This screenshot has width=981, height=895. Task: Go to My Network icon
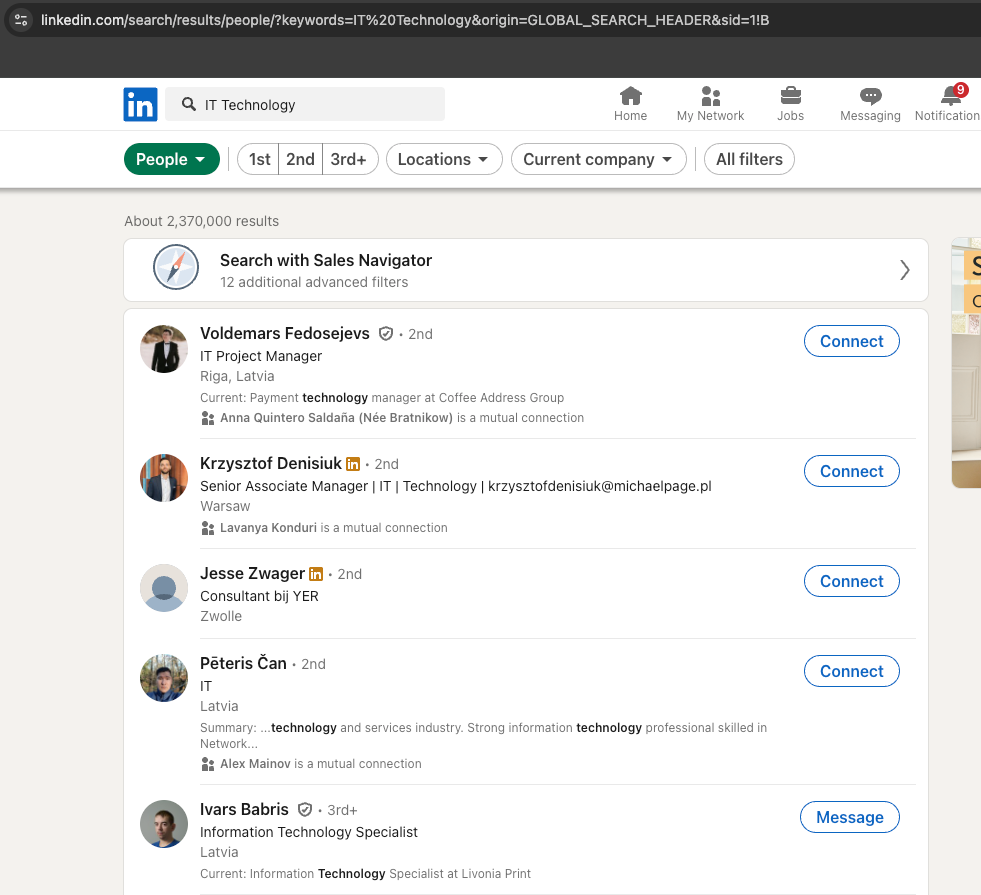click(710, 97)
